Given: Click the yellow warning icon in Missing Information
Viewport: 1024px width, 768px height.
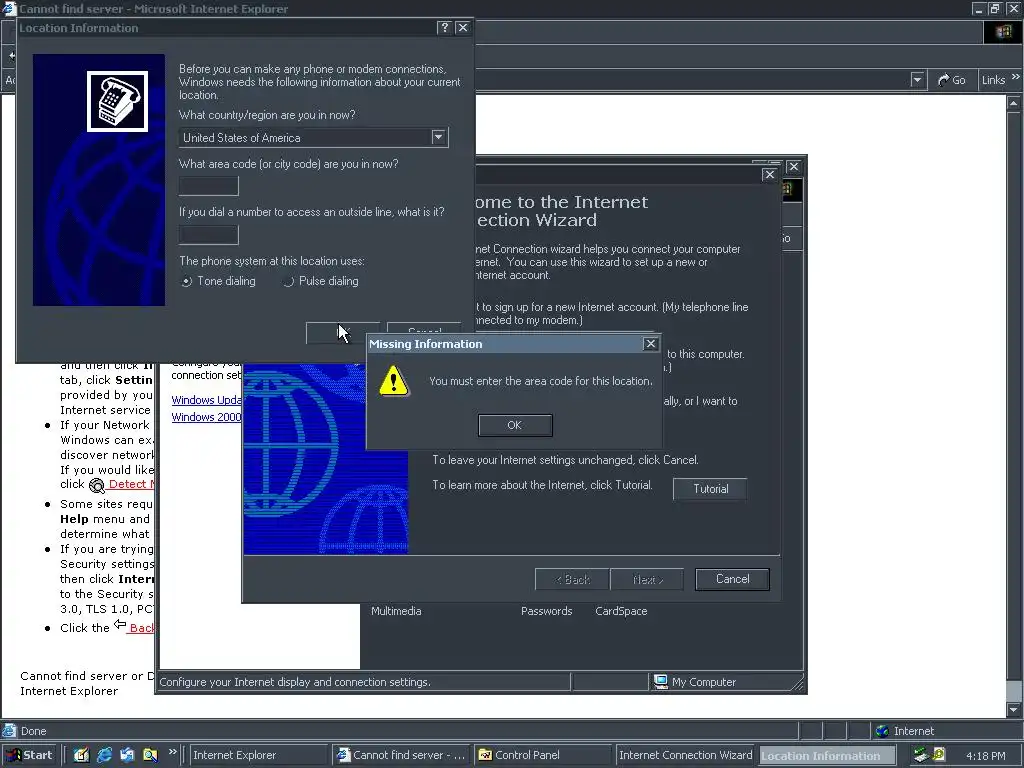Looking at the screenshot, I should pos(393,381).
